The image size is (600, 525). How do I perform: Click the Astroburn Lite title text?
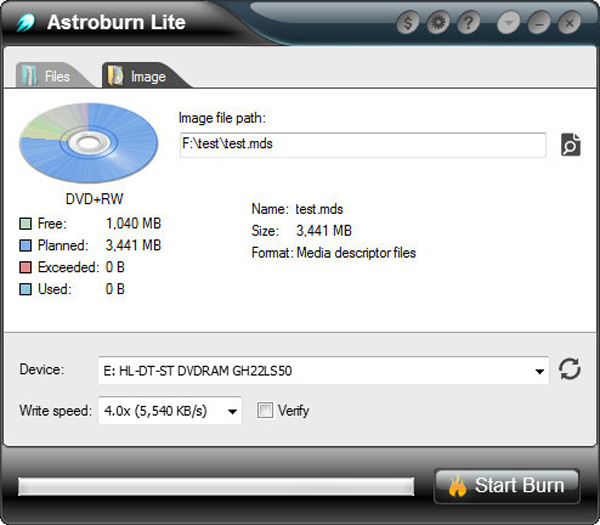[x=116, y=22]
